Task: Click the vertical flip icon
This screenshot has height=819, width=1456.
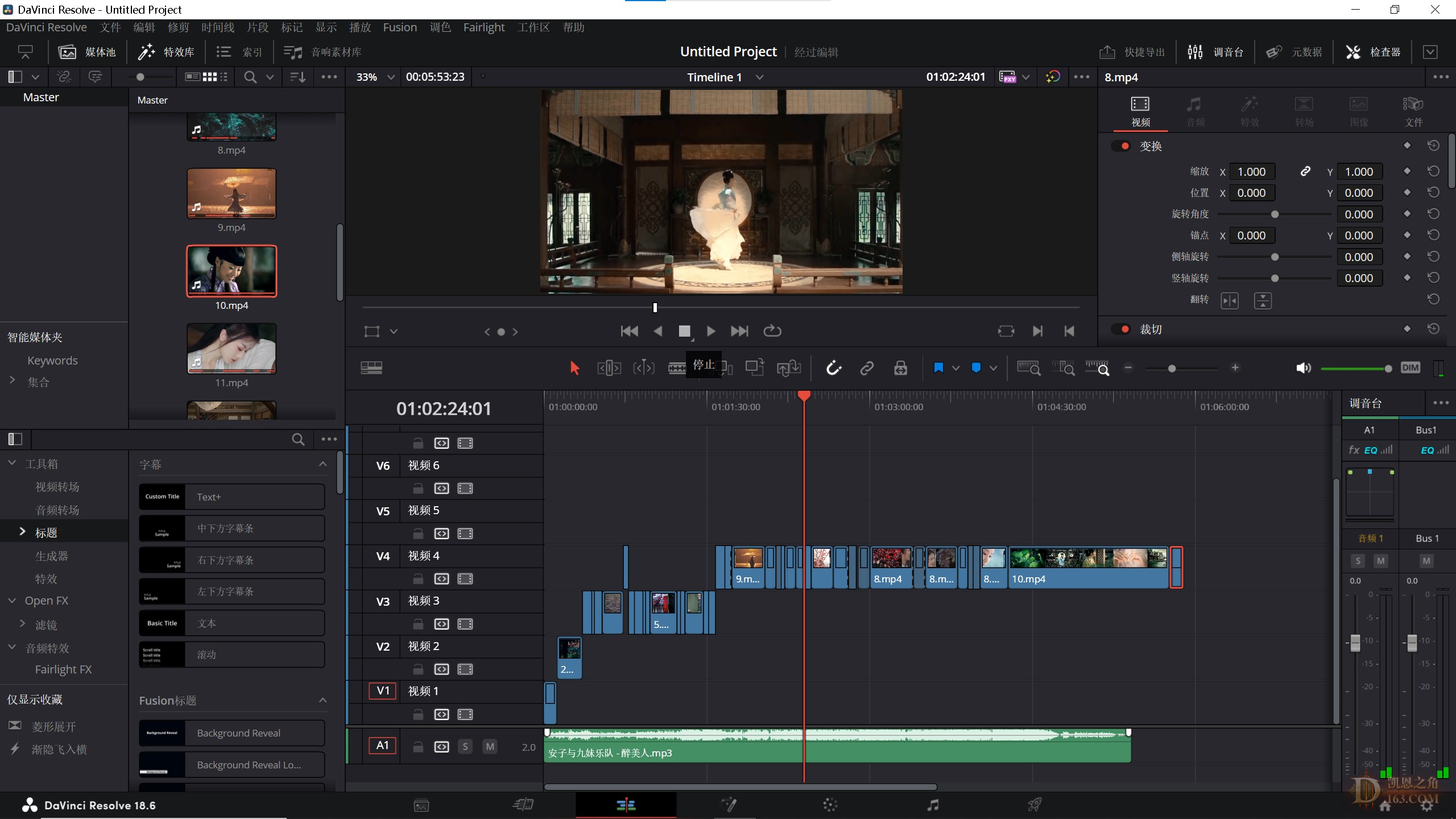Action: click(x=1263, y=300)
